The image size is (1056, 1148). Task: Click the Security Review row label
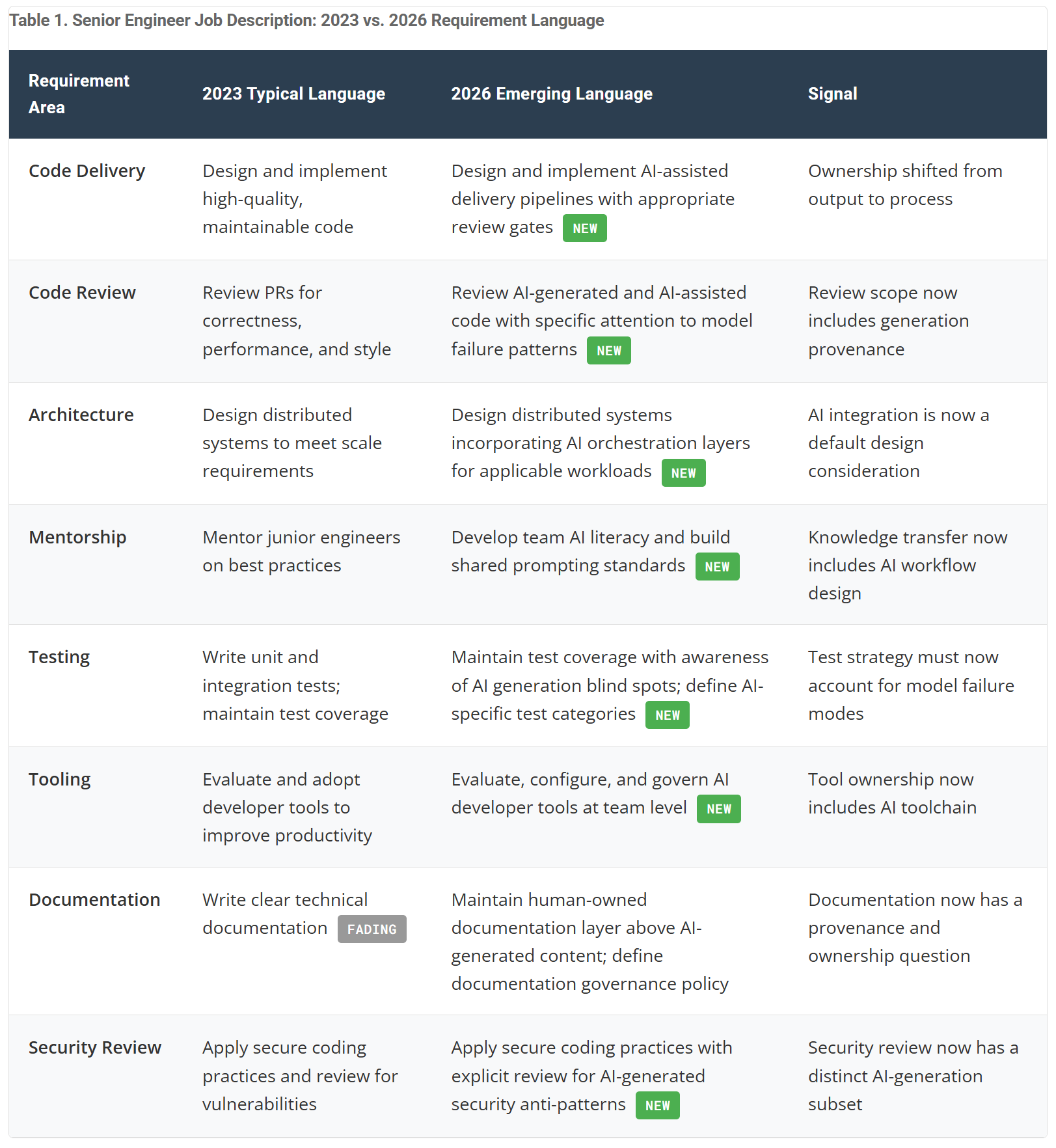pos(95,1048)
